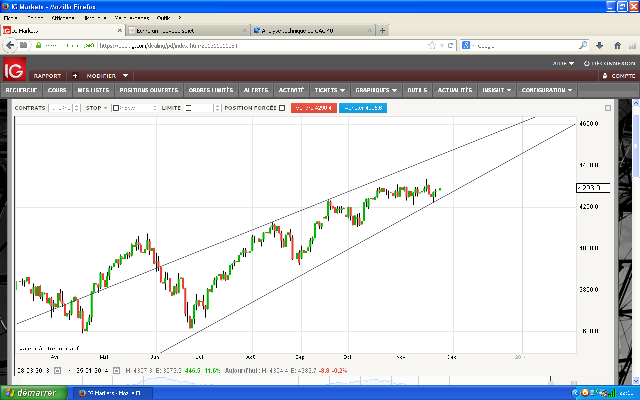Toggle the Position forcée checkbox
Image resolution: width=640 pixels, height=400 pixels.
click(x=282, y=108)
